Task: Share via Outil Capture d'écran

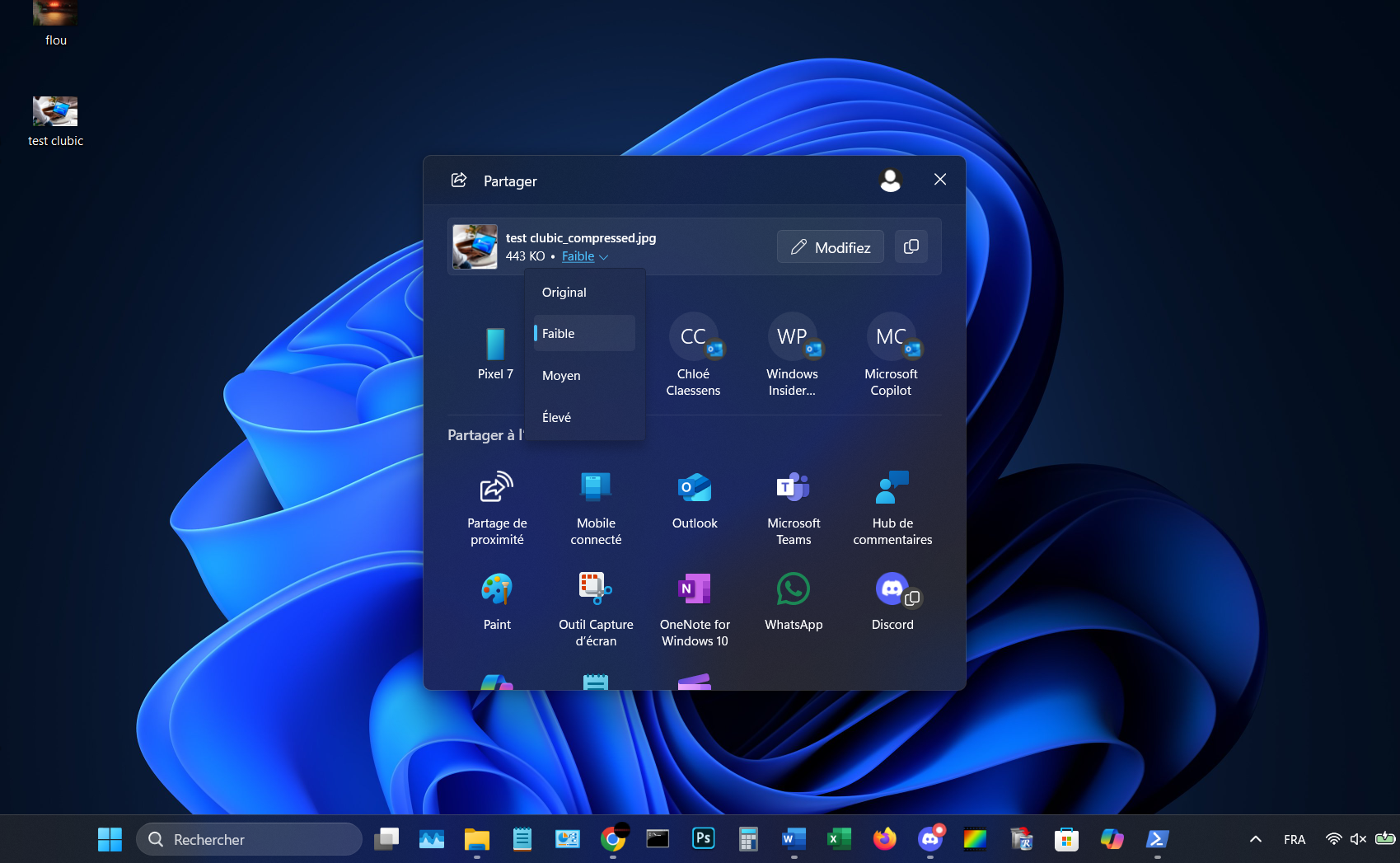Action: tap(595, 599)
